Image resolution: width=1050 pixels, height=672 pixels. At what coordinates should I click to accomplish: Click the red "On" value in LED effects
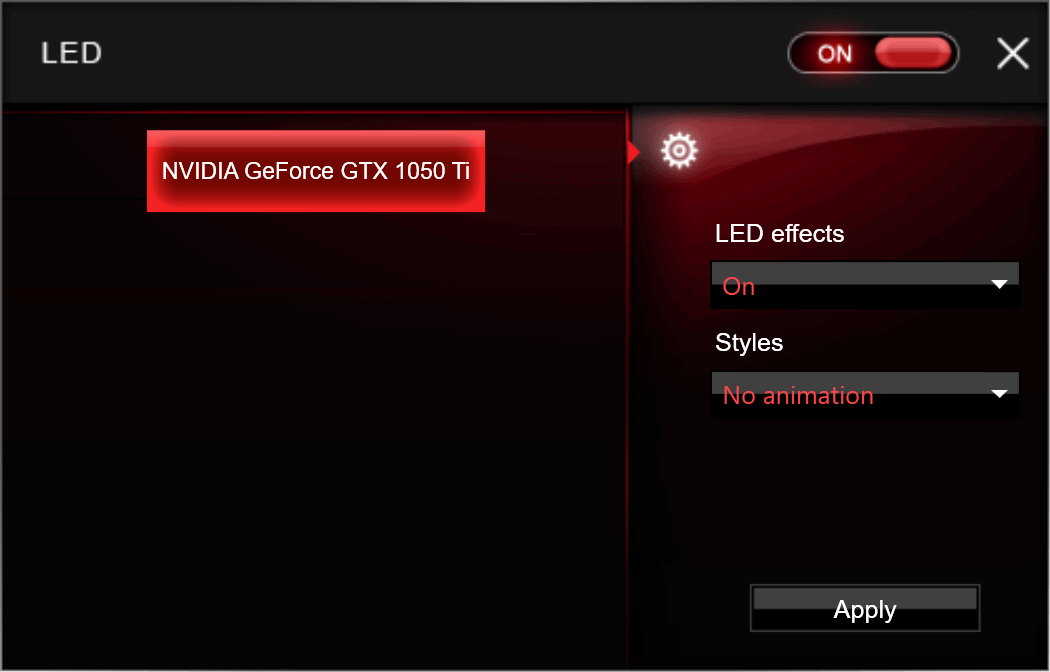739,286
